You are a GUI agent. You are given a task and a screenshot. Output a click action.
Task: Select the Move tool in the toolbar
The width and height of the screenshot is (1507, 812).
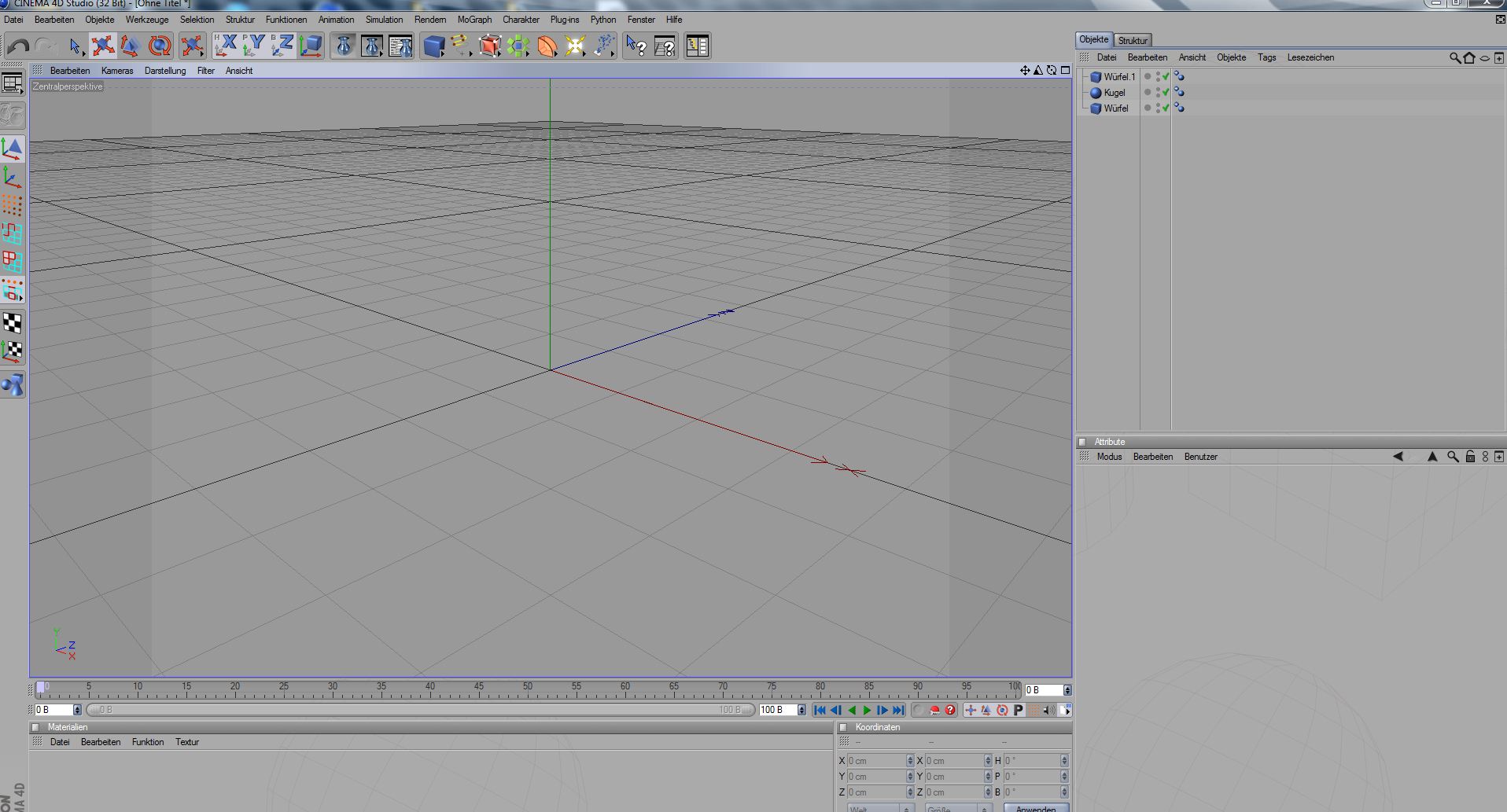click(103, 46)
